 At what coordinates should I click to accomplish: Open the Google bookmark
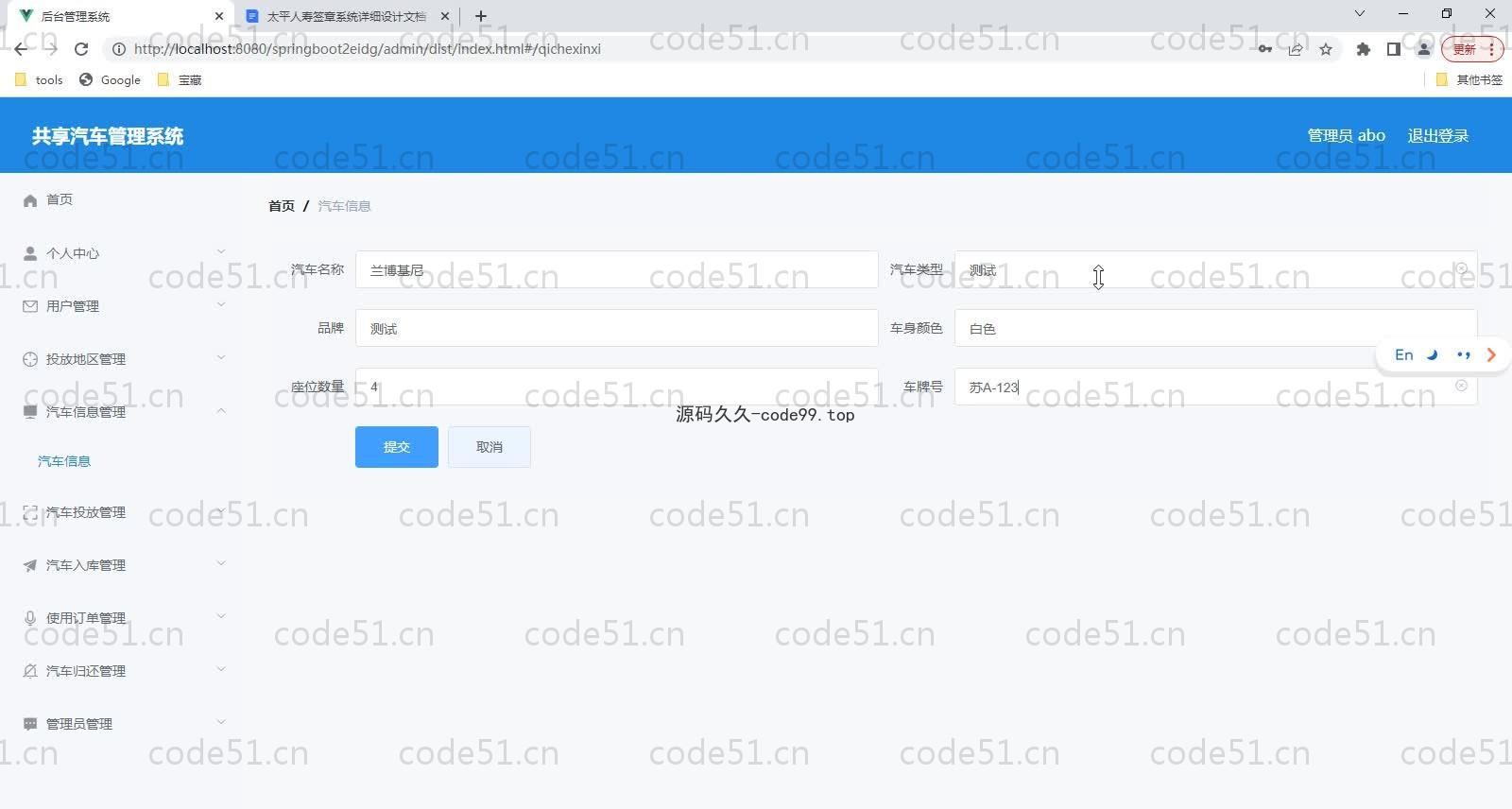111,80
